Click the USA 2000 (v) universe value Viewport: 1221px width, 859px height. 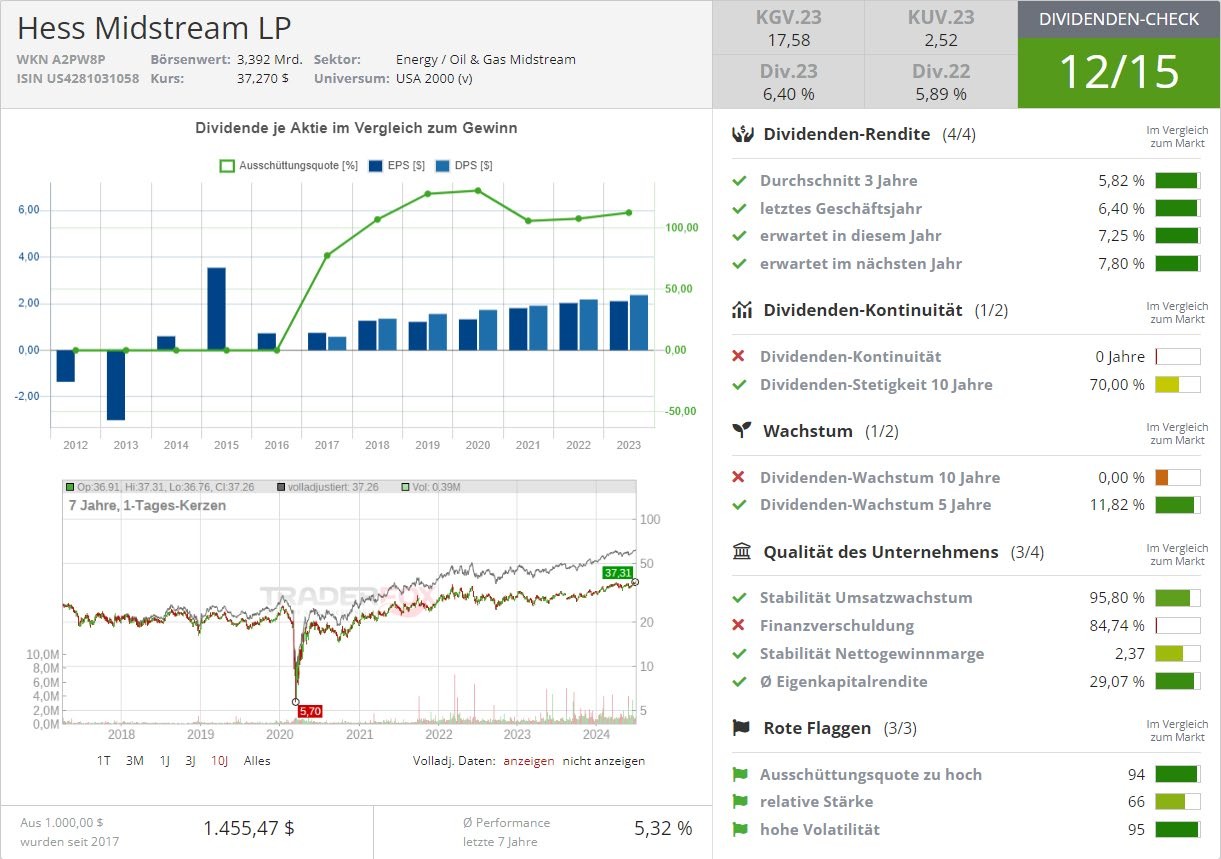click(435, 78)
